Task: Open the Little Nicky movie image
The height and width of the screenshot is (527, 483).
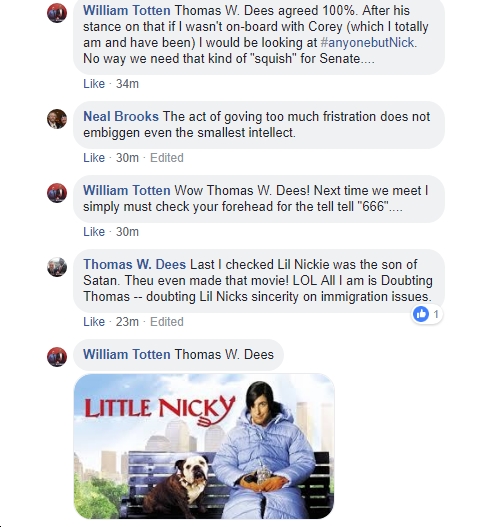Action: coord(204,446)
